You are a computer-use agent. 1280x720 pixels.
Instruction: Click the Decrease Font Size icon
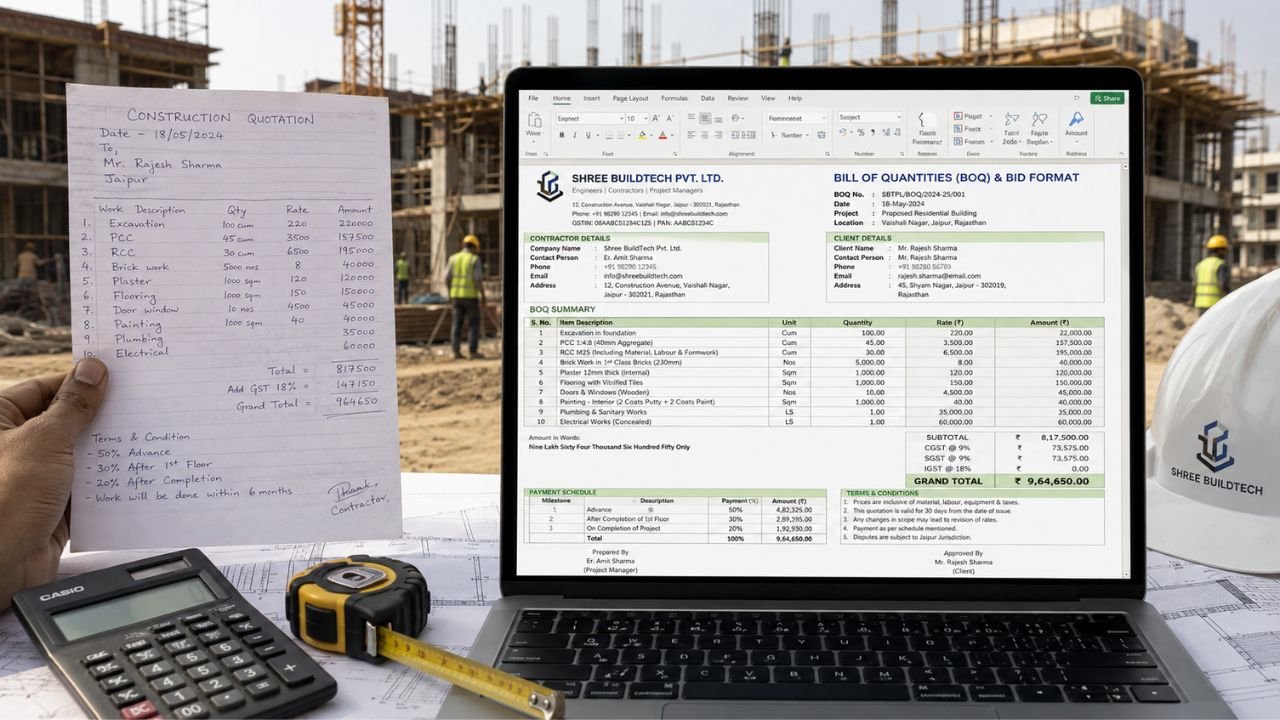pyautogui.click(x=670, y=118)
